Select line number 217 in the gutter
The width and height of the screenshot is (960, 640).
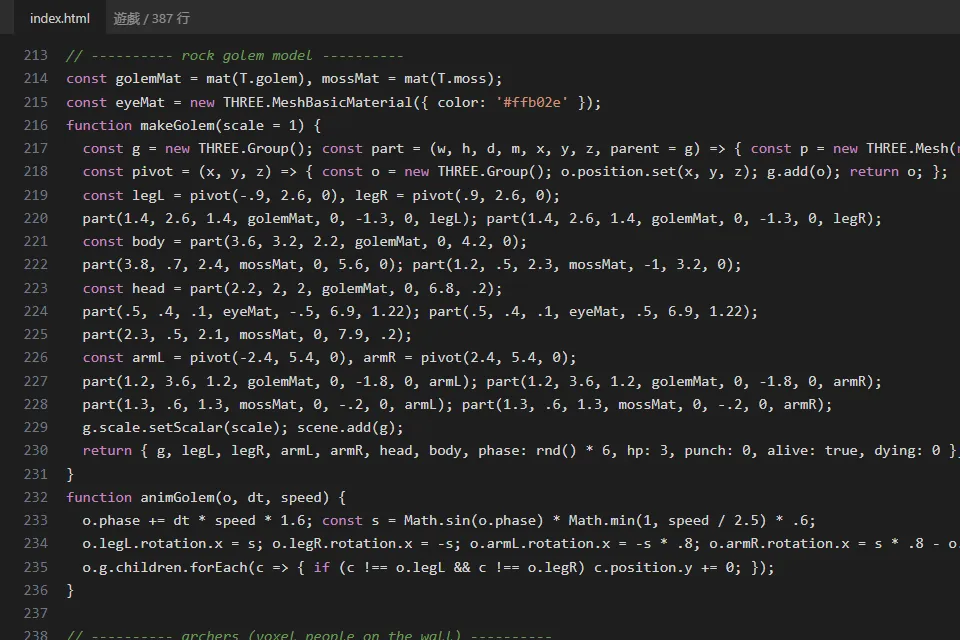coord(36,148)
